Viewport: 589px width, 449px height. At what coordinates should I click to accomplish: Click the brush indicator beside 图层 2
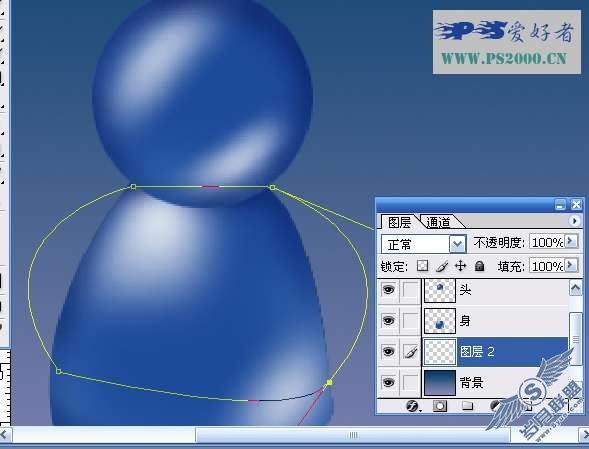[410, 352]
